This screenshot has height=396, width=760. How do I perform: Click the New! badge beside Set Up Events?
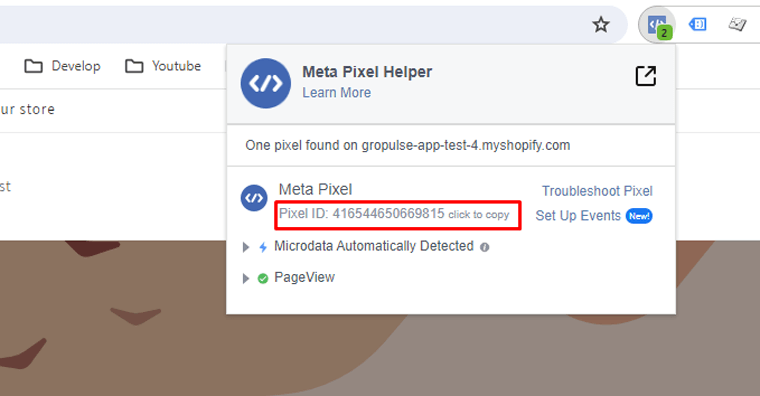tap(639, 216)
